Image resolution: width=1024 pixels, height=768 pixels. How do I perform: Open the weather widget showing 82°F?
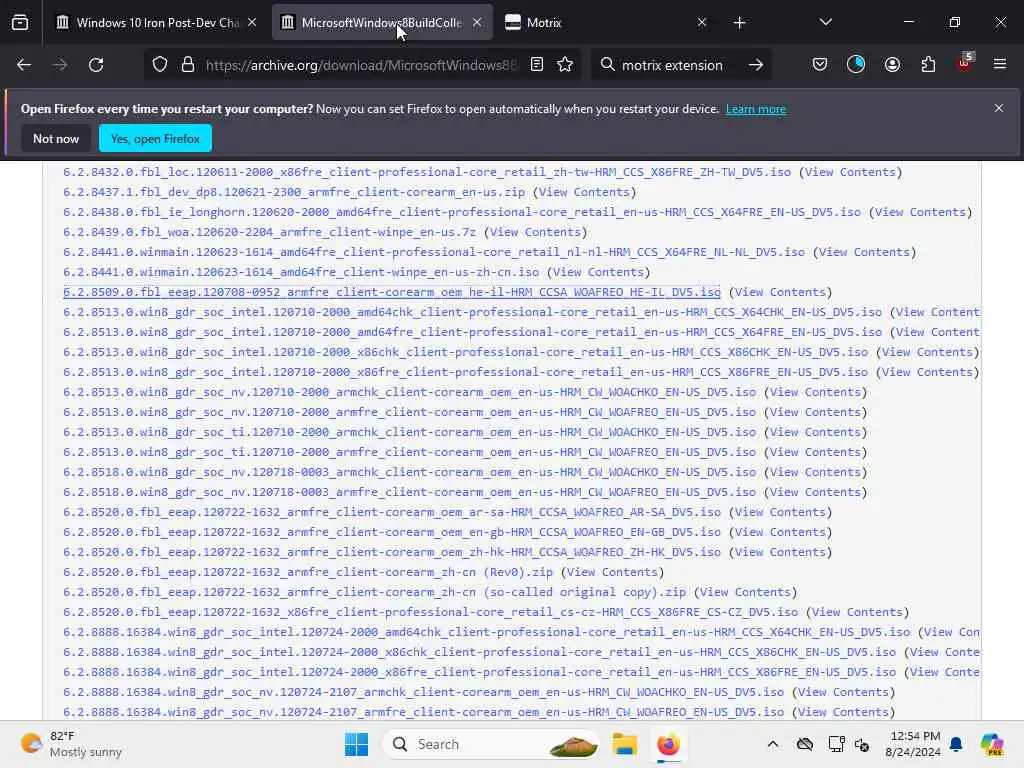click(71, 744)
